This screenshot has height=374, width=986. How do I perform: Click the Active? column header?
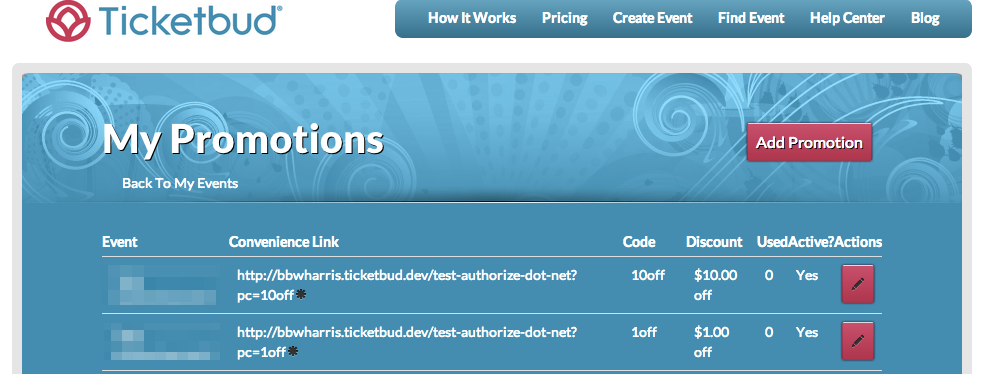[x=811, y=242]
